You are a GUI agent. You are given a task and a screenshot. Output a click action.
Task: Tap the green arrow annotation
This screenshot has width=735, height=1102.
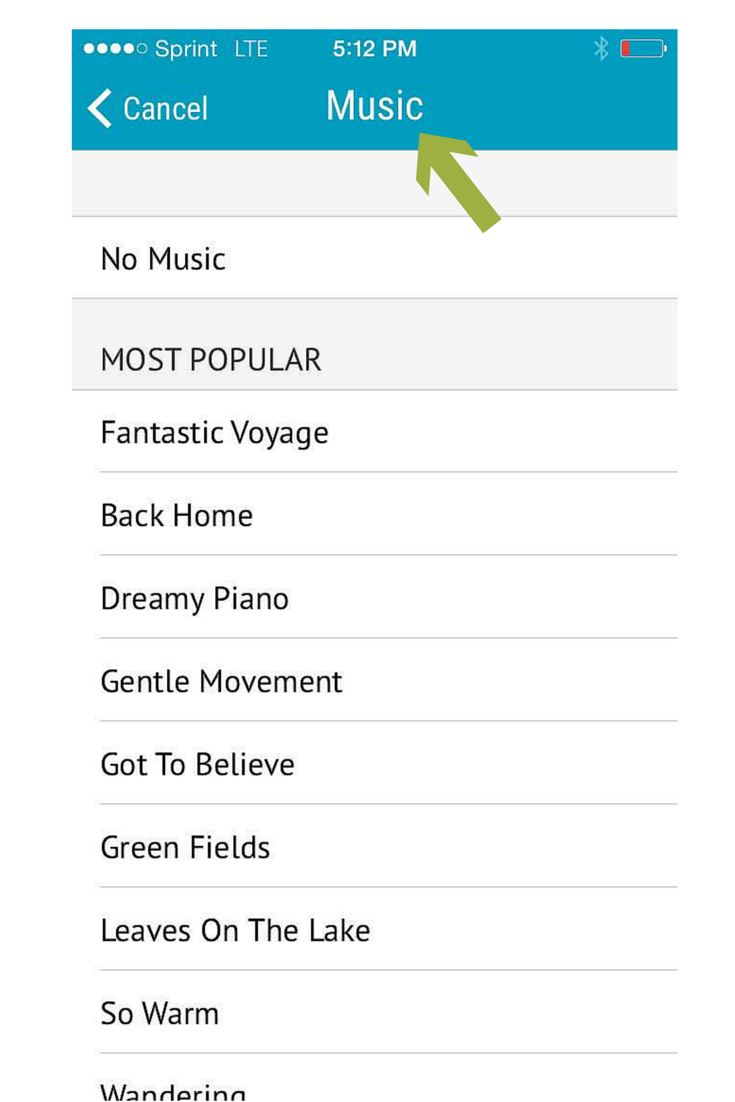457,181
